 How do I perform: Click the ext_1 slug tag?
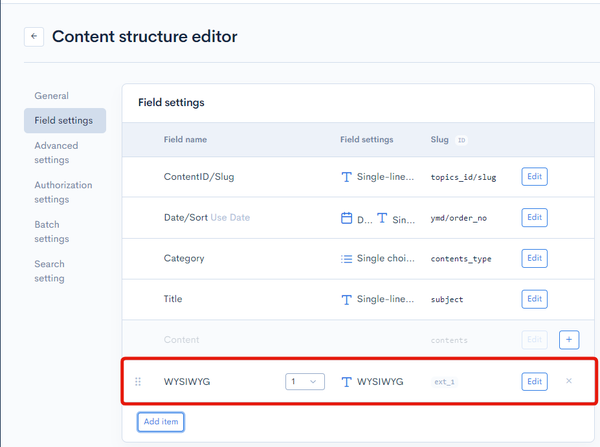tap(444, 382)
